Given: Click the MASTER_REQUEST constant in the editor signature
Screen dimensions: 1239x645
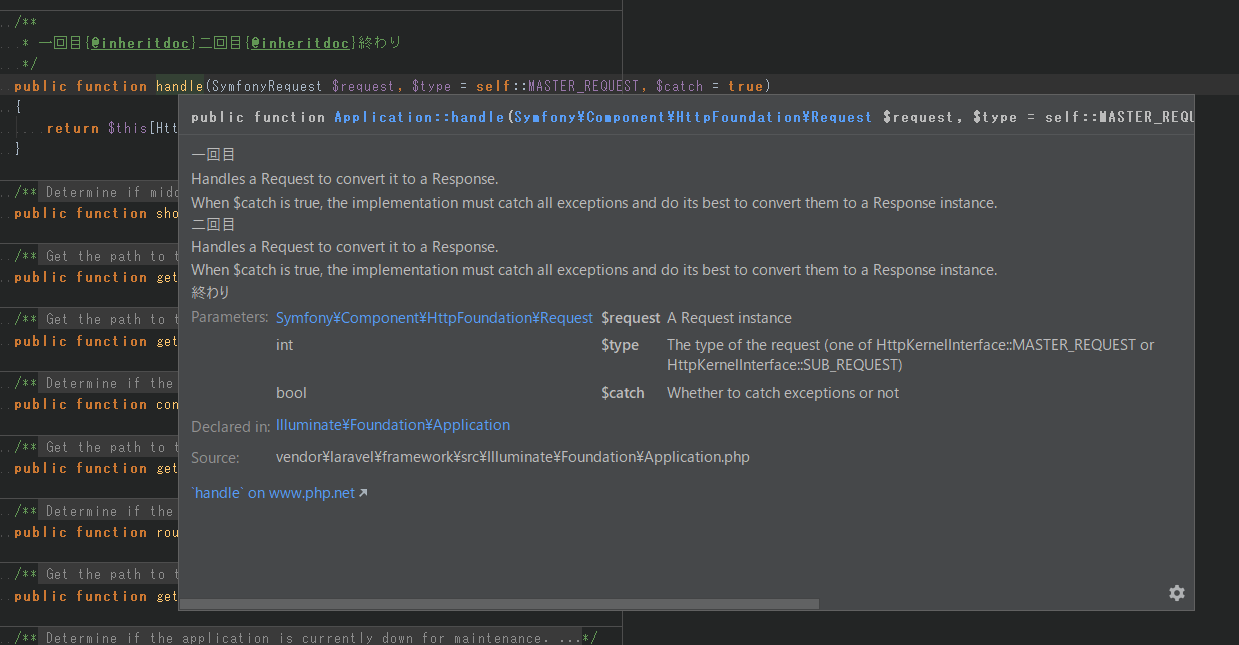Looking at the screenshot, I should click(583, 86).
